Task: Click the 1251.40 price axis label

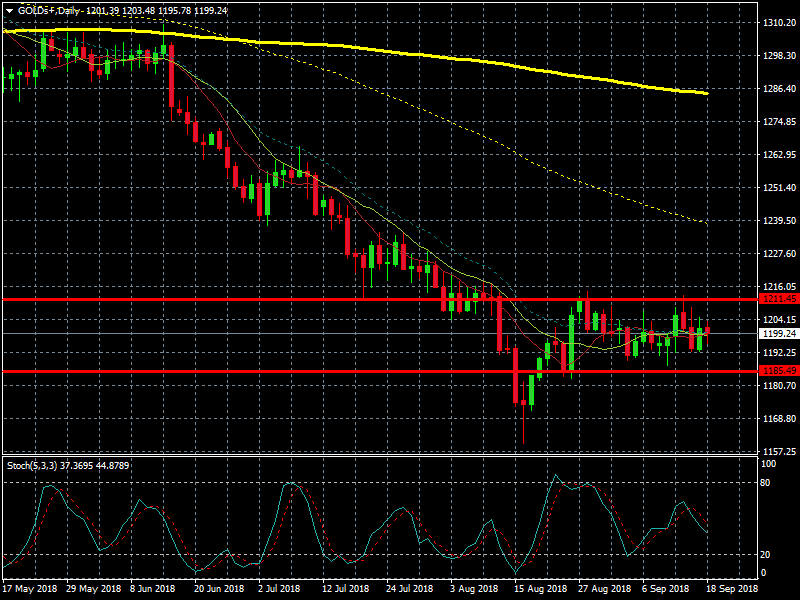Action: point(777,188)
